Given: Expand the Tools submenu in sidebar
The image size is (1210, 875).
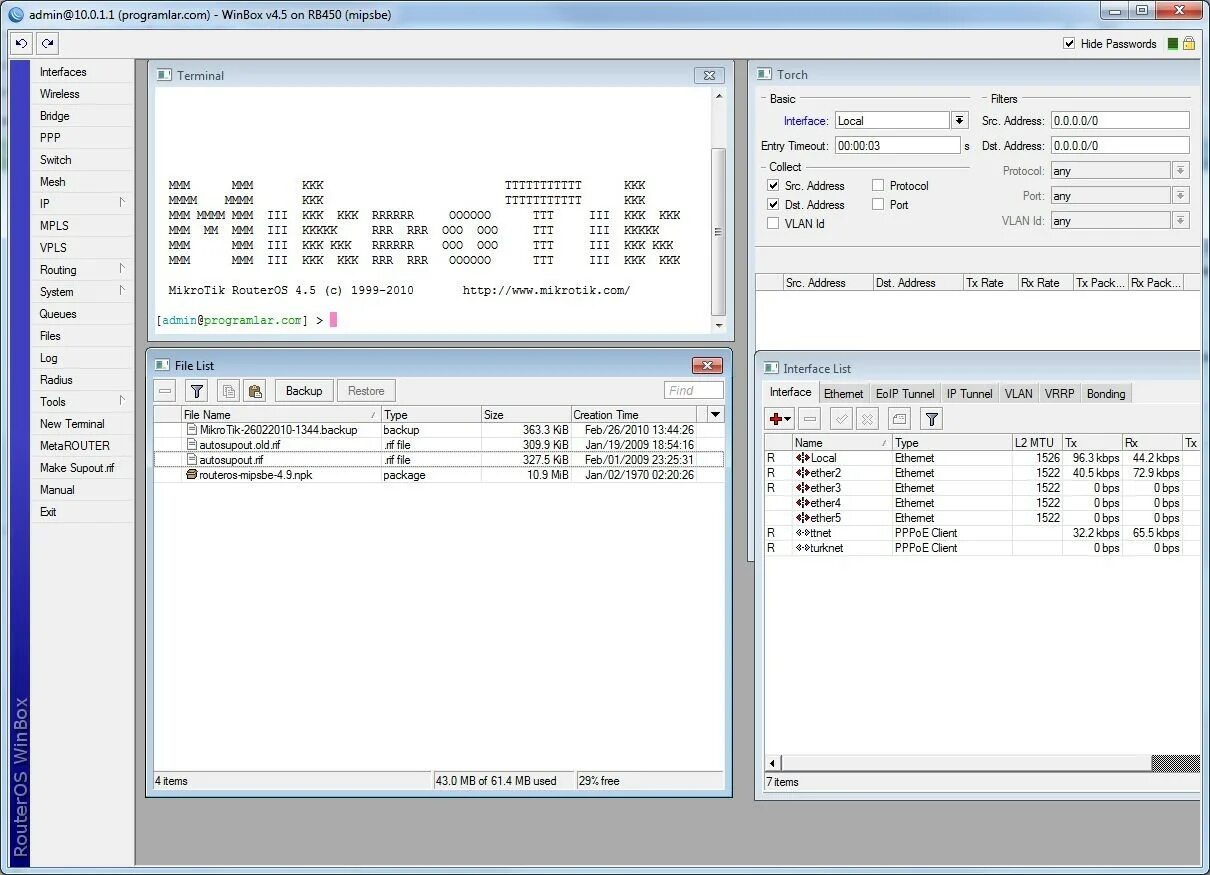Looking at the screenshot, I should pos(122,401).
